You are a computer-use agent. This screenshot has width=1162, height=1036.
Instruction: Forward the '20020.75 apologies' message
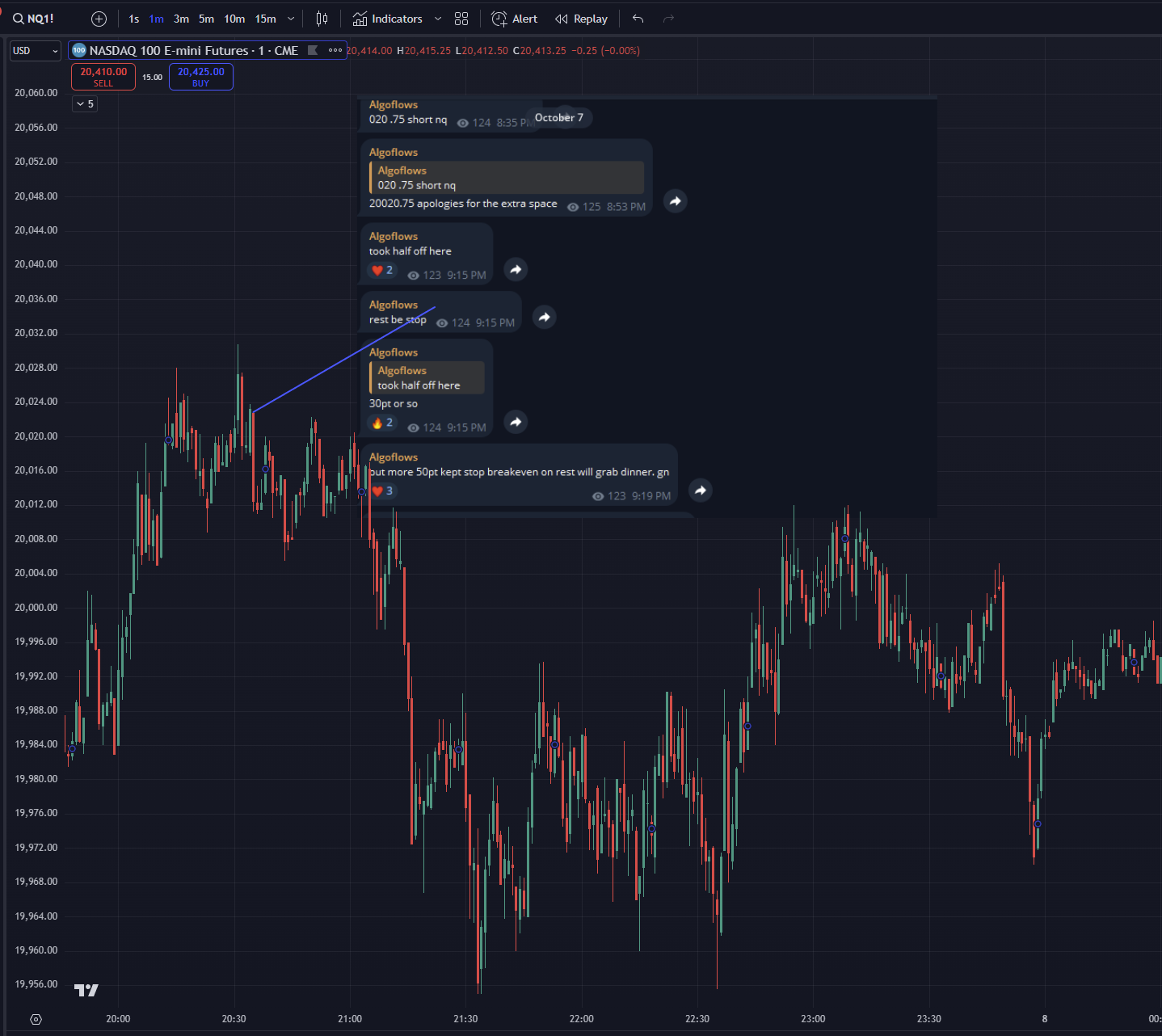click(676, 201)
